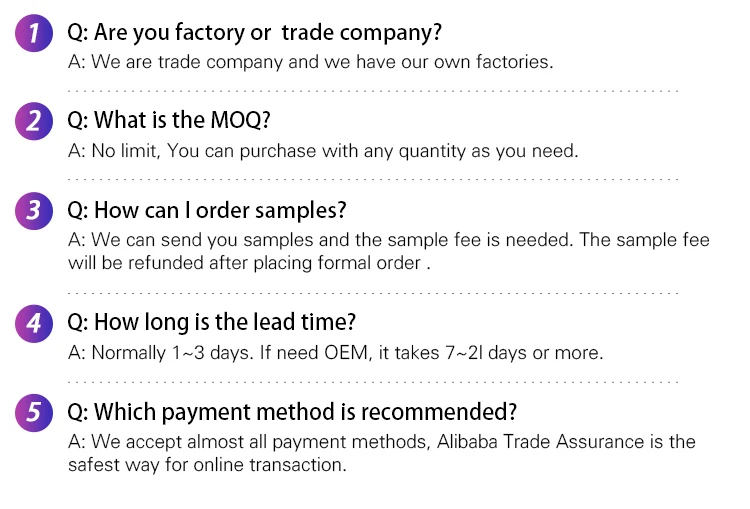Click the 'Normally 1~3 days' lead time answer

(x=335, y=353)
